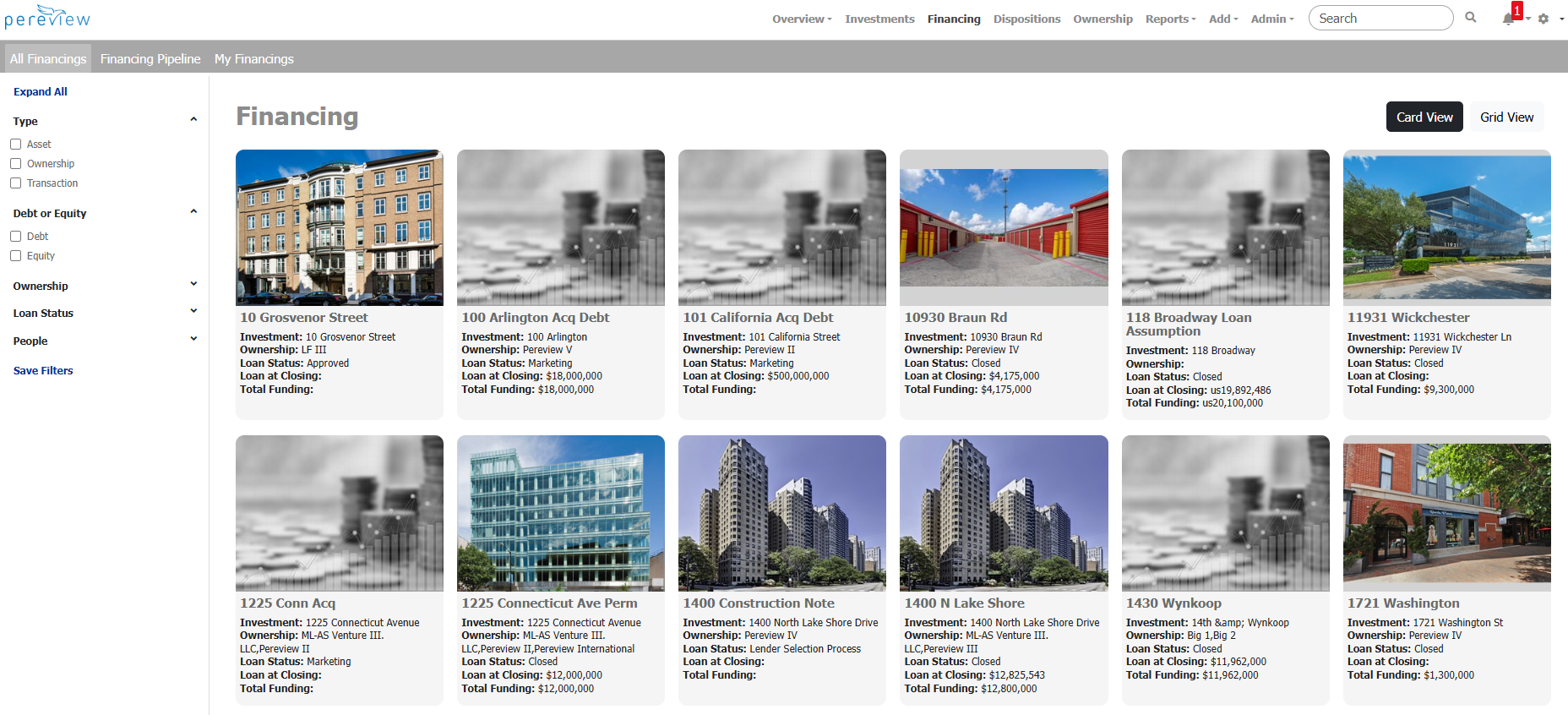
Task: Check the Transaction filter checkbox
Action: pyautogui.click(x=16, y=183)
